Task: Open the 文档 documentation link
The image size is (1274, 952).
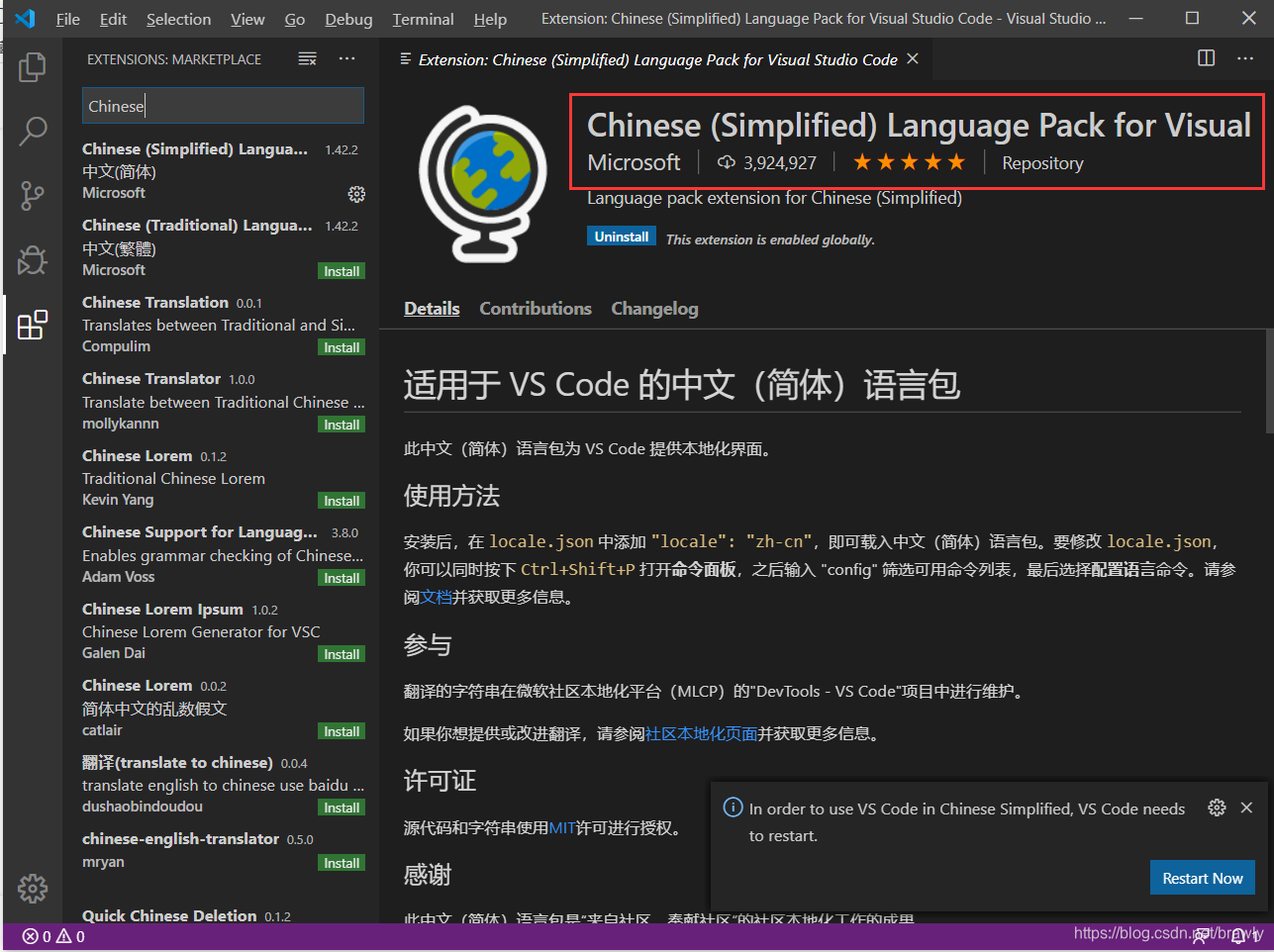Action: tap(437, 597)
